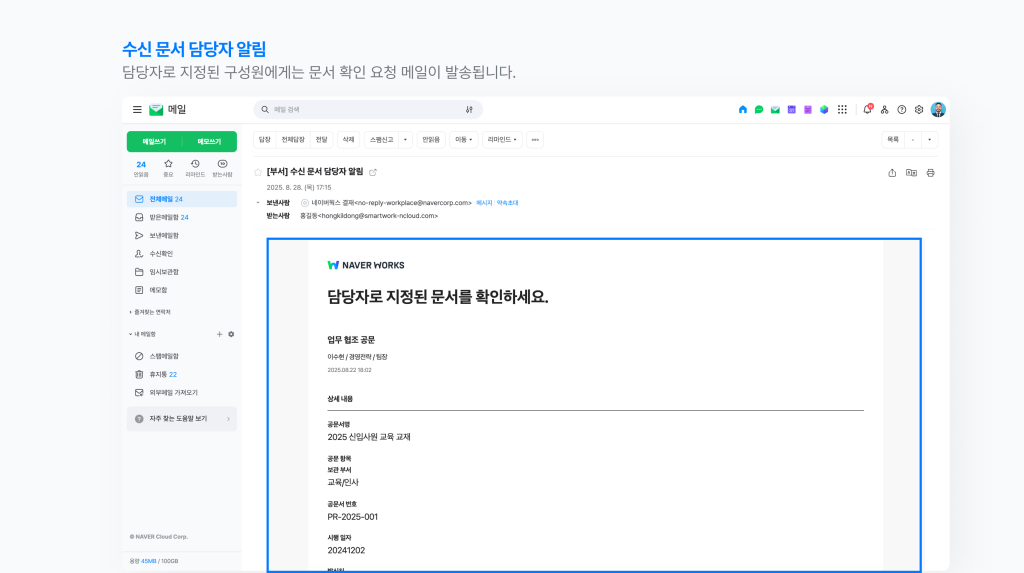Click 메시지 link next to sender

coord(484,203)
